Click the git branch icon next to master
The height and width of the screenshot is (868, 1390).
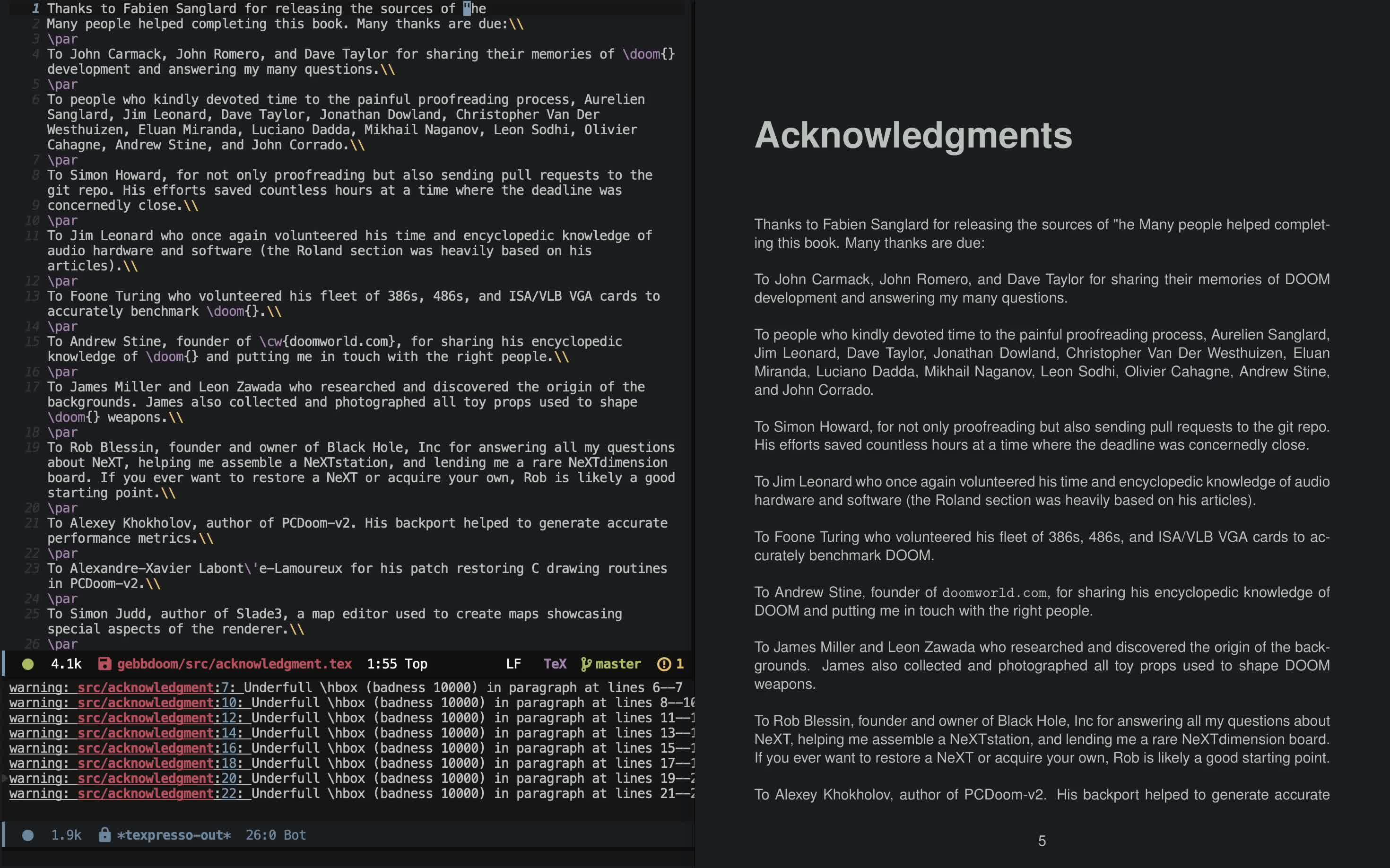pos(586,664)
